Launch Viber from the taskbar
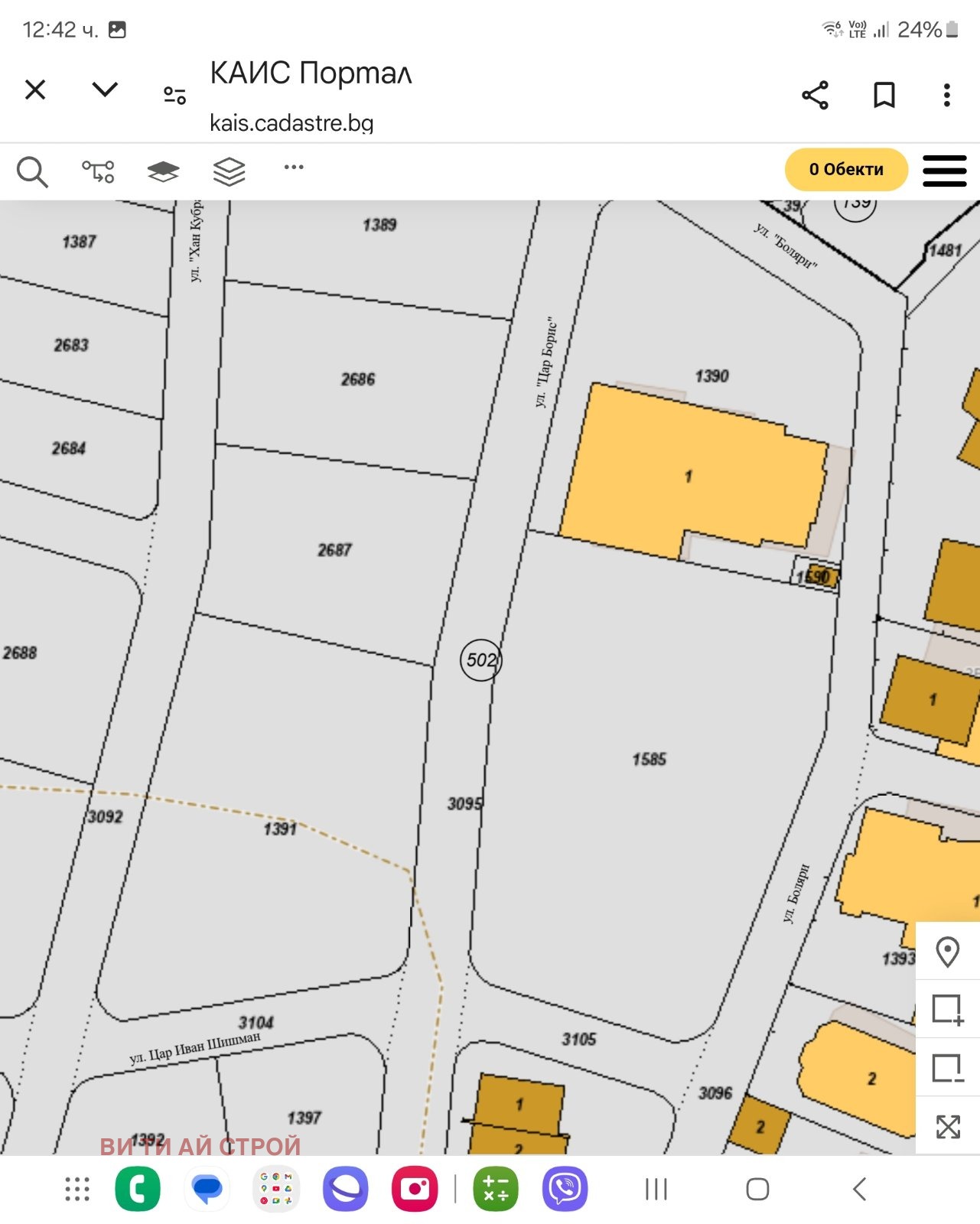 click(x=565, y=1189)
